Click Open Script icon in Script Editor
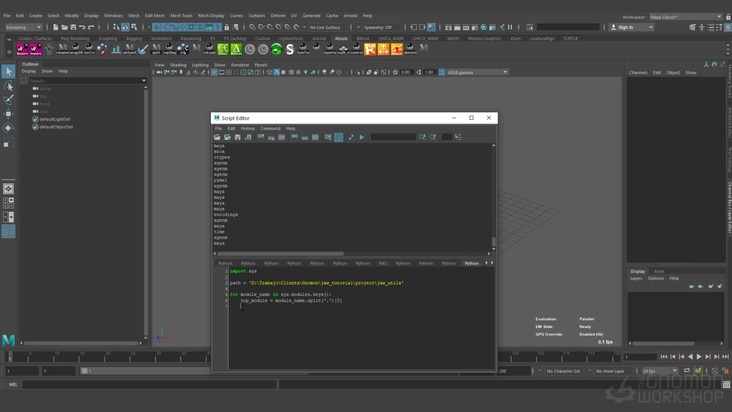 (x=217, y=137)
